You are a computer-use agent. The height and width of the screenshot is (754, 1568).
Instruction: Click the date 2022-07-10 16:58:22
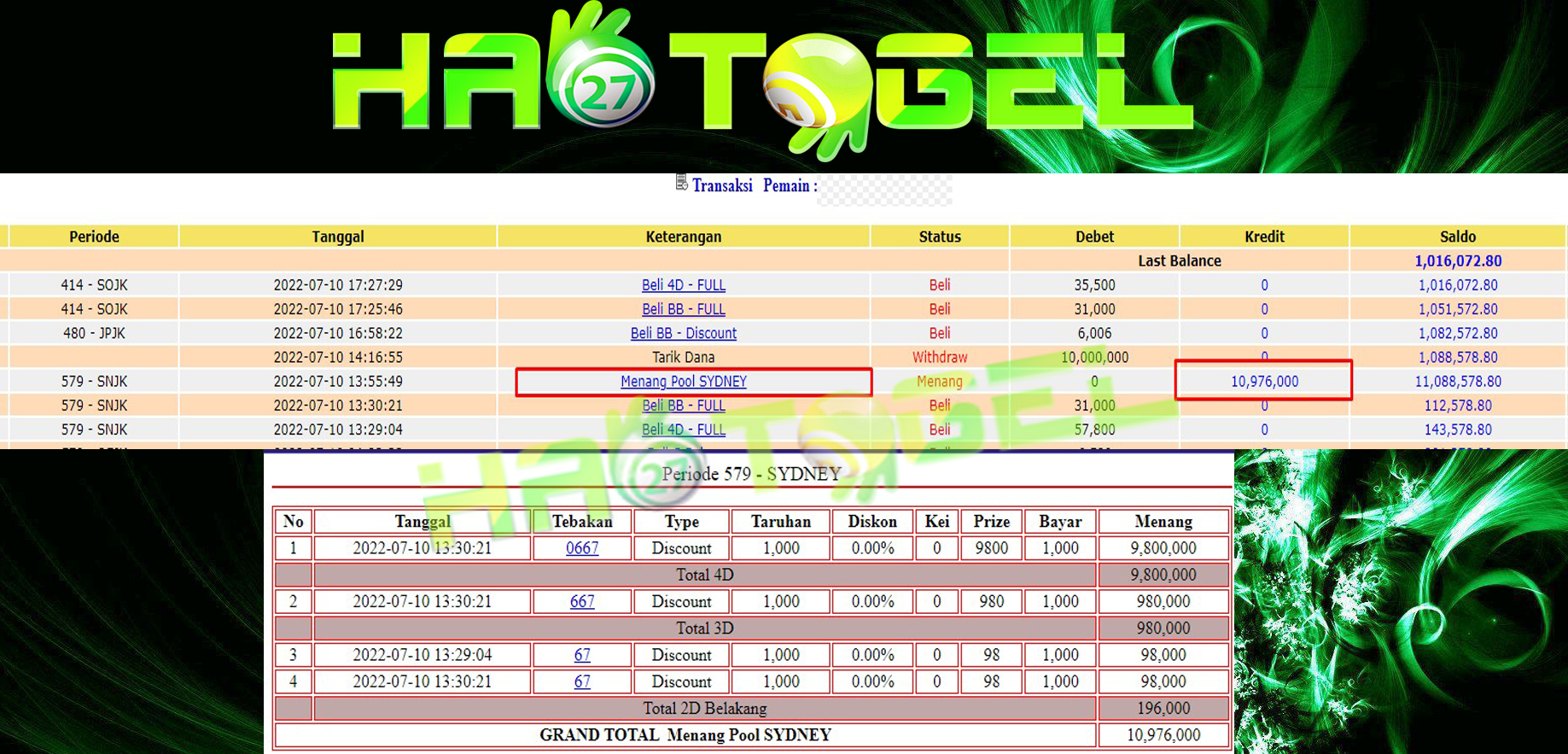[338, 333]
